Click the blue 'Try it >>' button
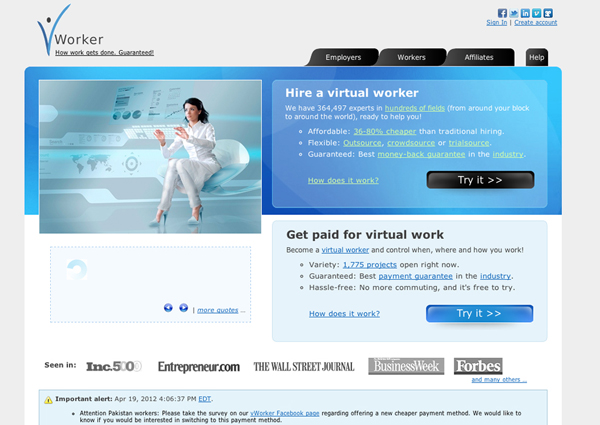The height and width of the screenshot is (425, 600). click(479, 314)
